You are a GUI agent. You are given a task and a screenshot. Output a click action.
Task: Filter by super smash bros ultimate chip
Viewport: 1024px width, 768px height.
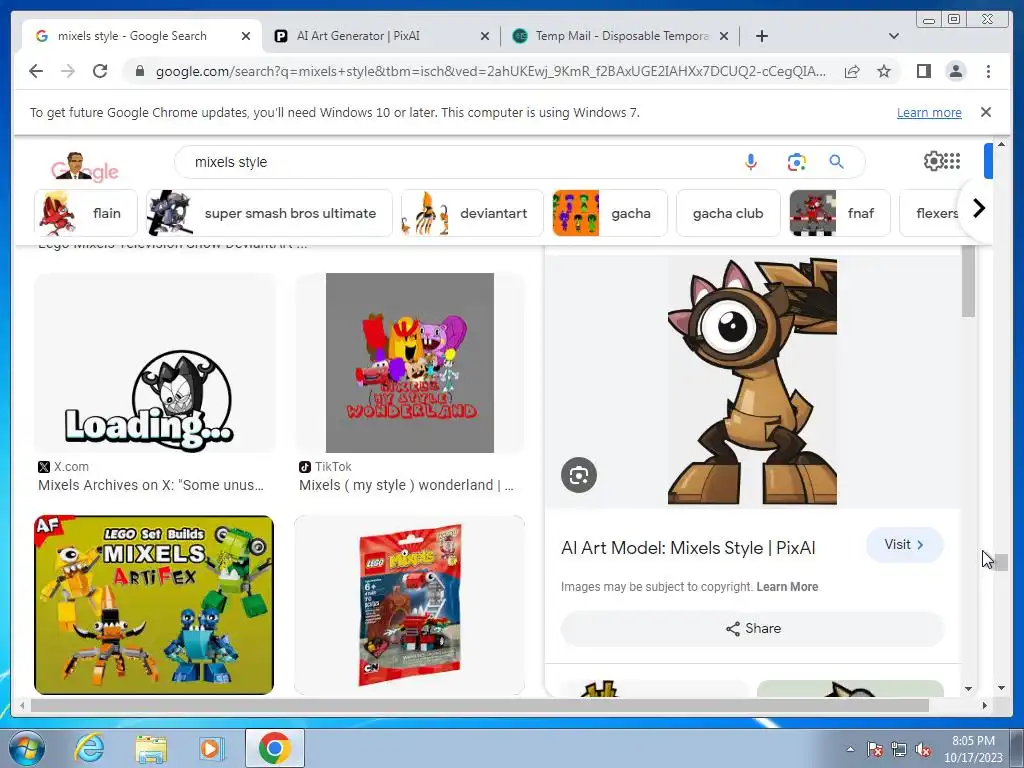(269, 213)
